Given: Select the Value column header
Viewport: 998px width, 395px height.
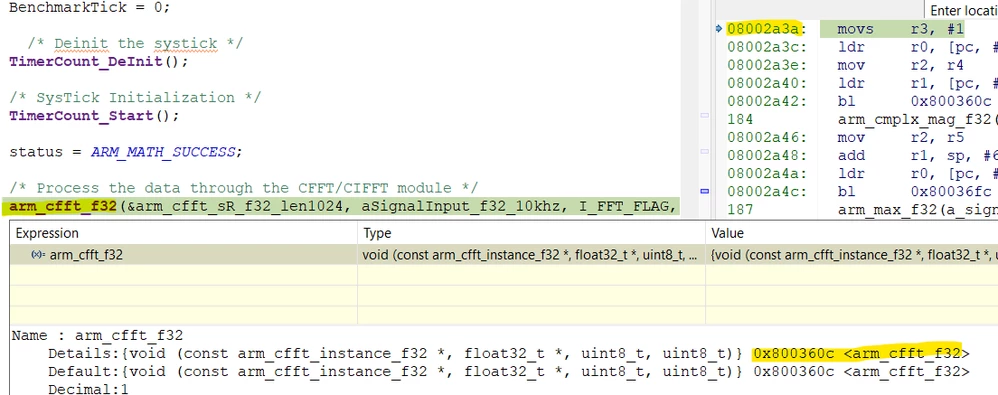Looking at the screenshot, I should tap(852, 233).
